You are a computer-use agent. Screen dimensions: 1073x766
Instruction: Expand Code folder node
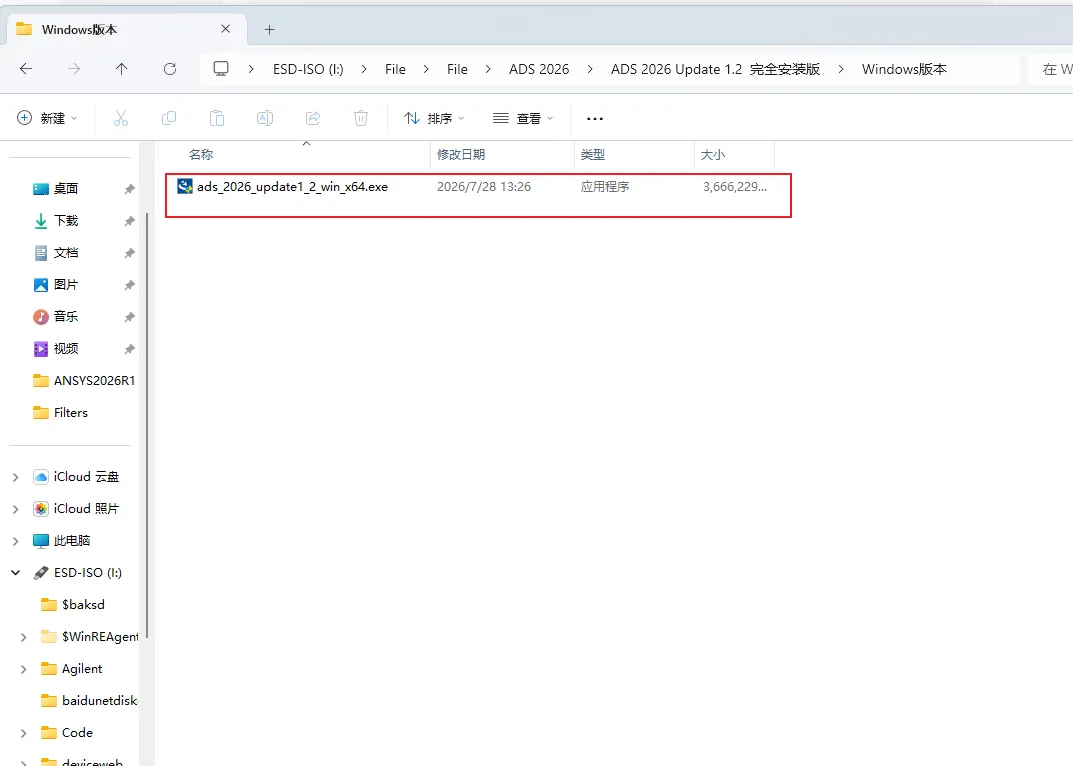click(x=24, y=733)
